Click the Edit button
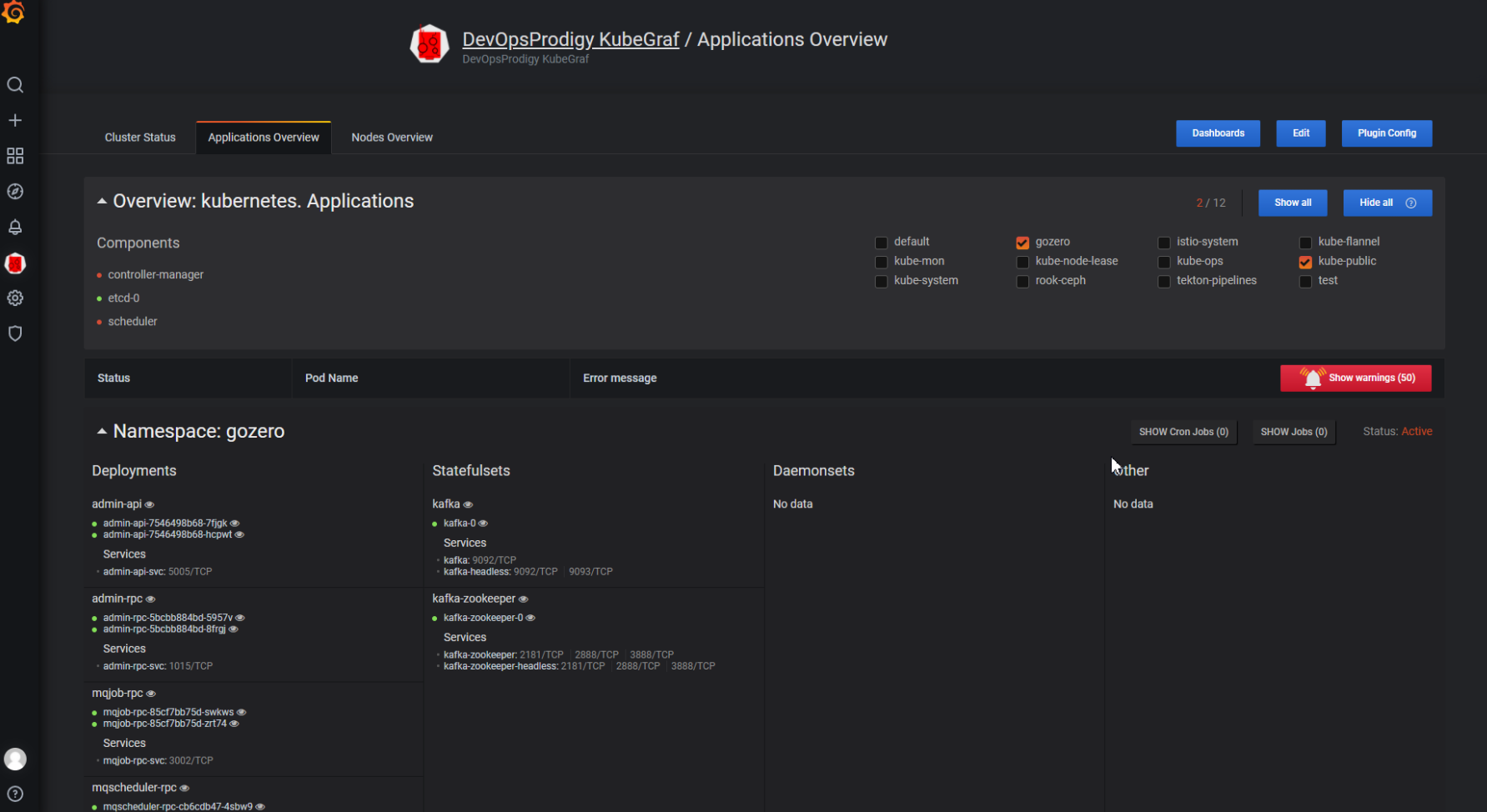This screenshot has height=812, width=1487. [x=1301, y=133]
